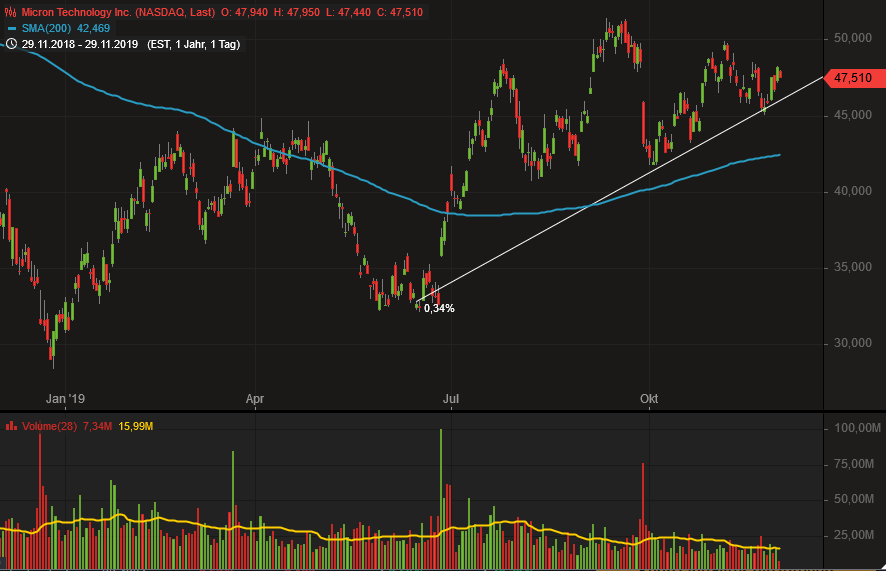Click the Jul time axis label
This screenshot has height=571, width=886.
click(x=450, y=399)
